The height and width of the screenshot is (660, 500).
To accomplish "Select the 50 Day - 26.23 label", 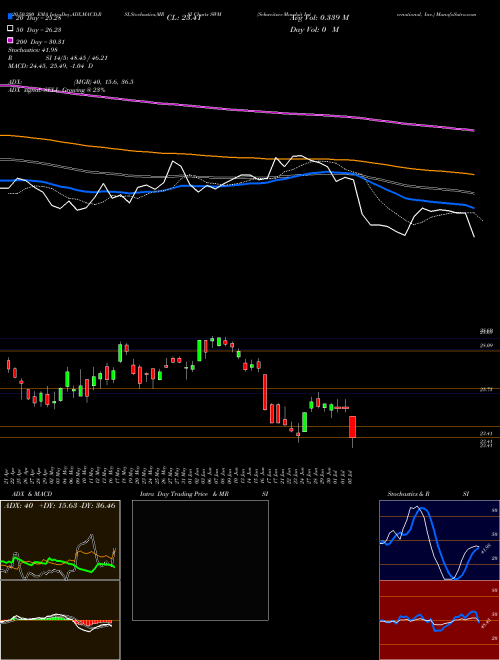I will pos(38,29).
